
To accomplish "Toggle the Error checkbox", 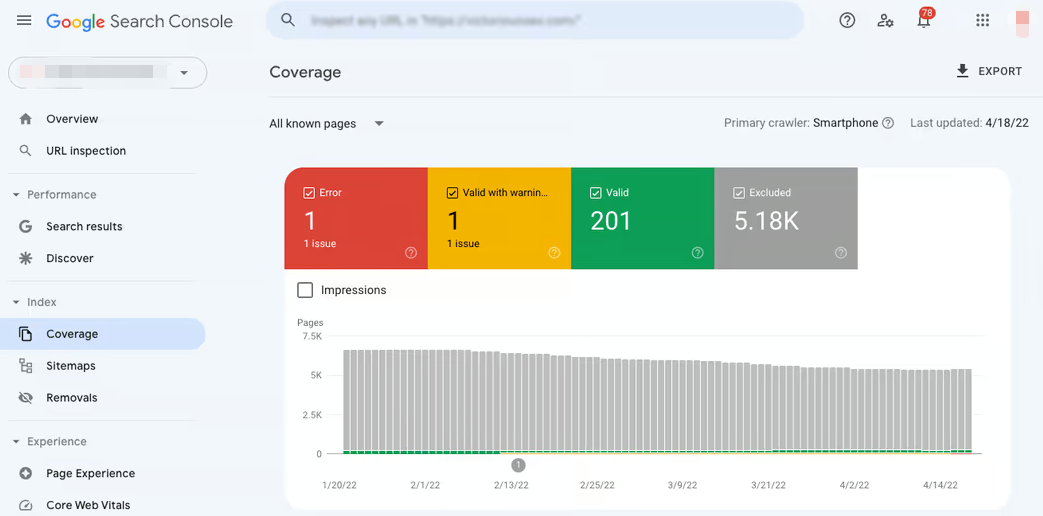I will (309, 193).
